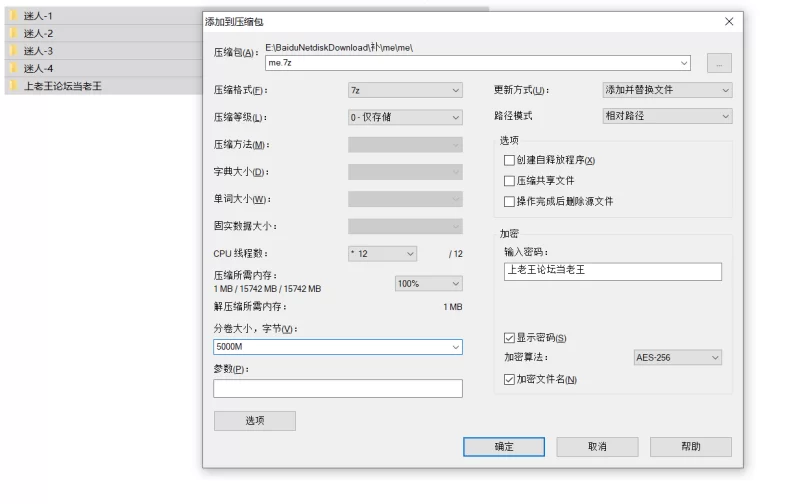Image resolution: width=800 pixels, height=504 pixels.
Task: Click the disabled 字典大小 dropdown
Action: [405, 172]
